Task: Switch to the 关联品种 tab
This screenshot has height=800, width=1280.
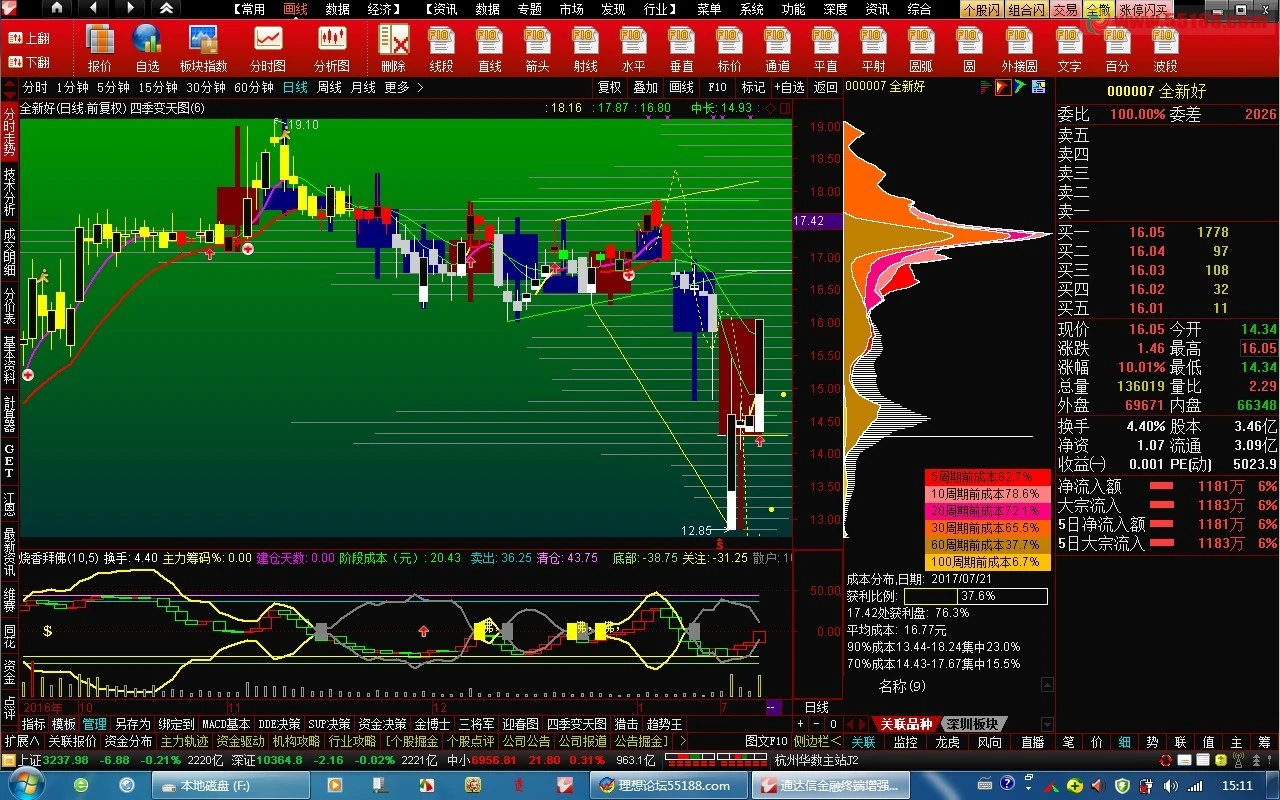Action: pyautogui.click(x=905, y=724)
